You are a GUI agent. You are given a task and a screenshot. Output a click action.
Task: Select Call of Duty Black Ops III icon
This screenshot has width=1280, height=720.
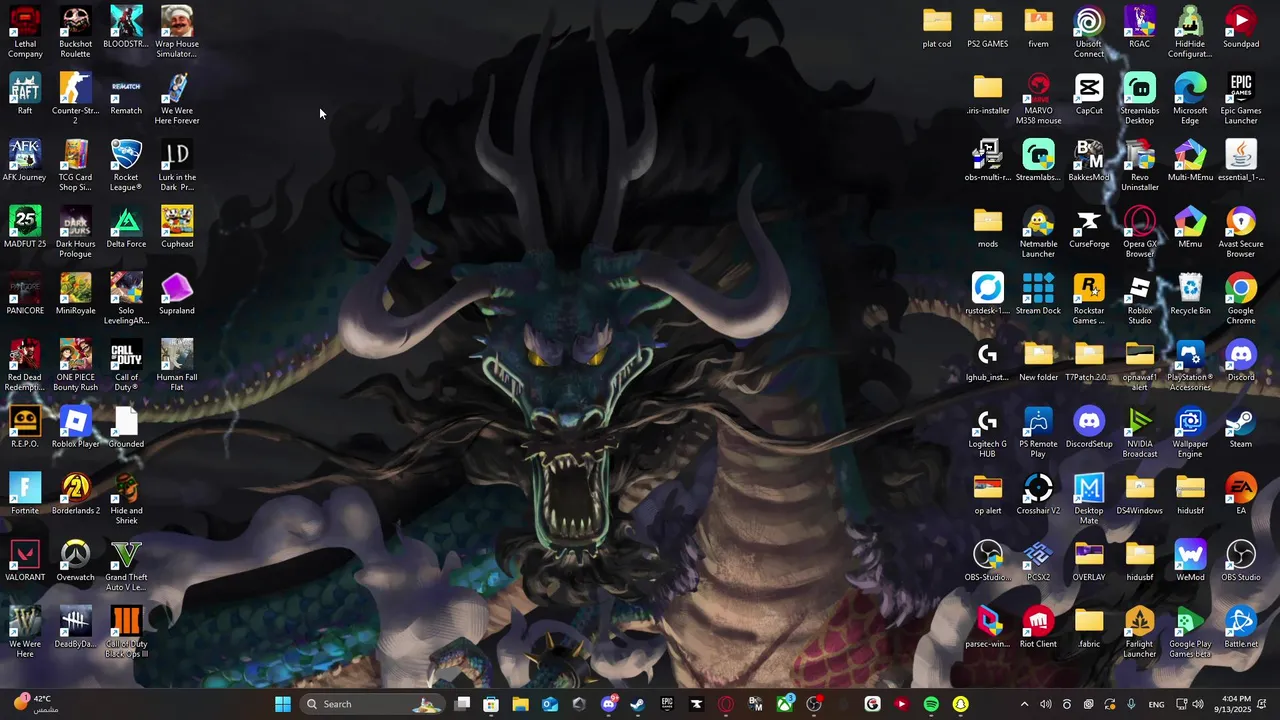pyautogui.click(x=126, y=632)
